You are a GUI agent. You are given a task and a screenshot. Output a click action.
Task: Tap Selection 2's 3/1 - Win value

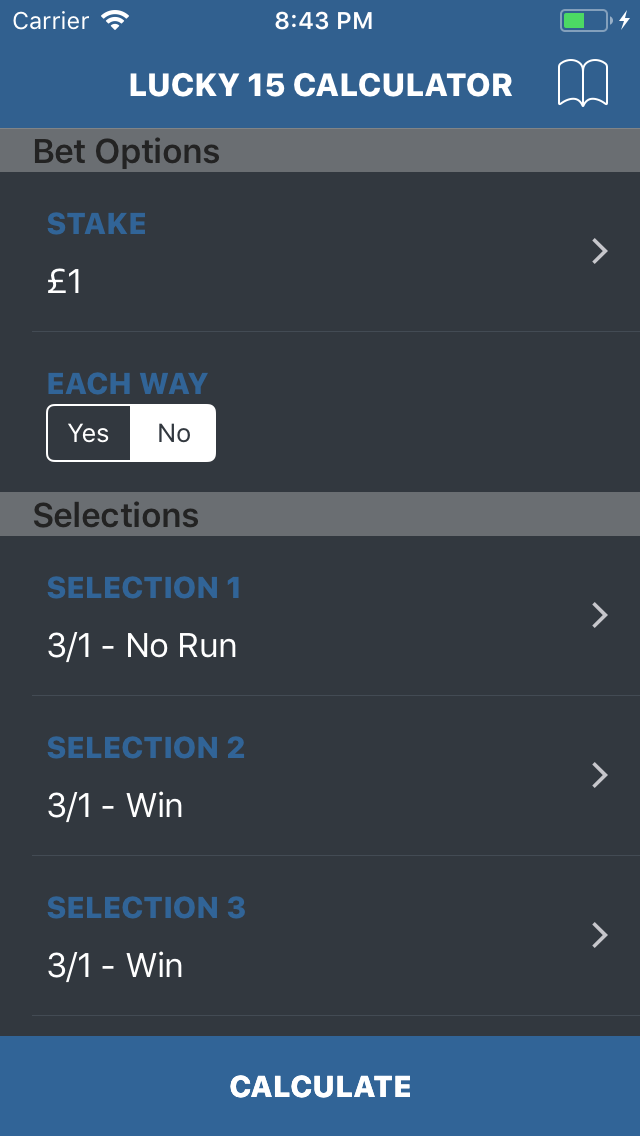pos(115,806)
